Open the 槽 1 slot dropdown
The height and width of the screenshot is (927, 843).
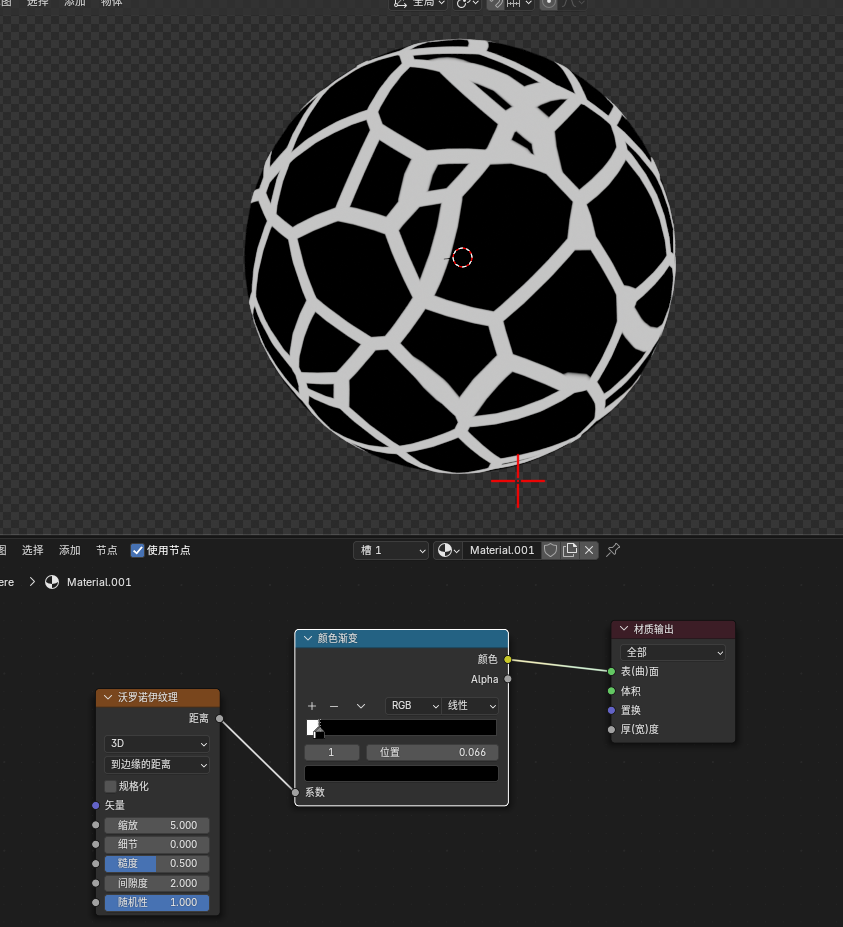point(391,550)
